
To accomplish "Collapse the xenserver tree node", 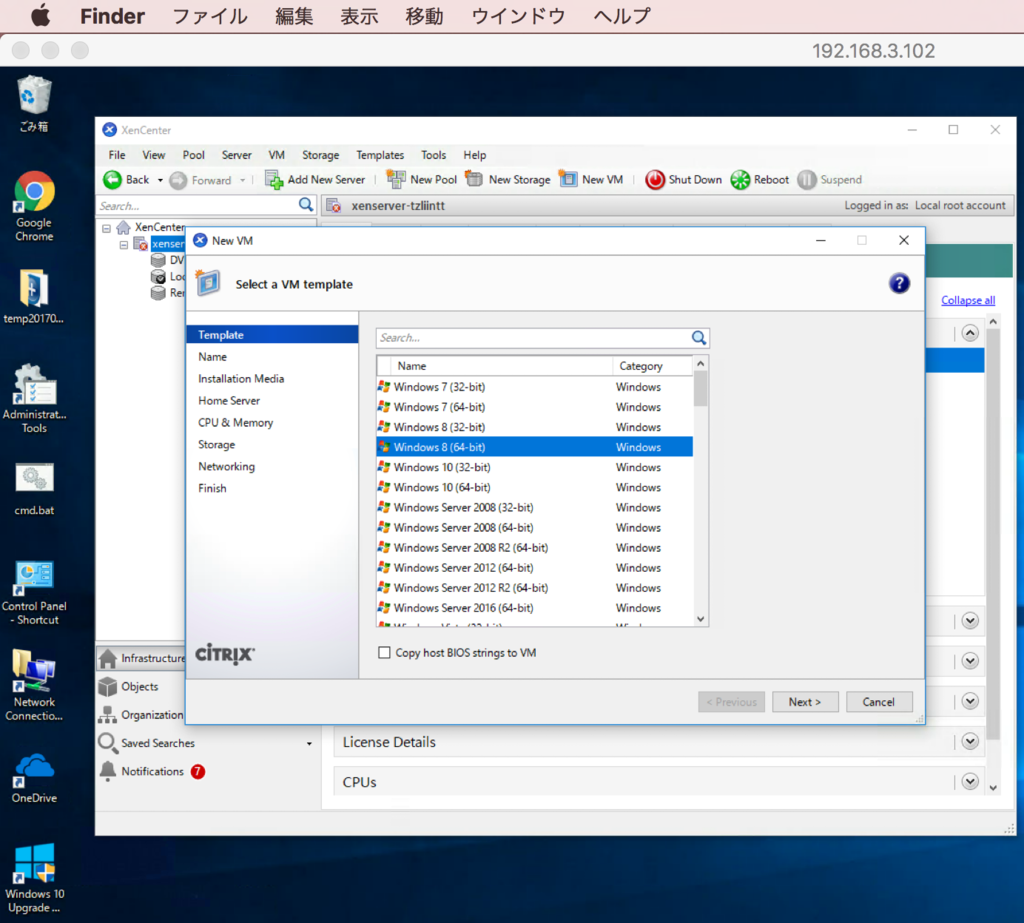I will (123, 245).
